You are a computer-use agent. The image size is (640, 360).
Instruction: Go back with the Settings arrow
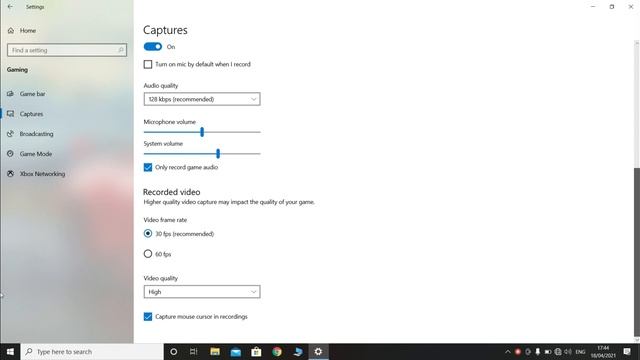coord(10,7)
